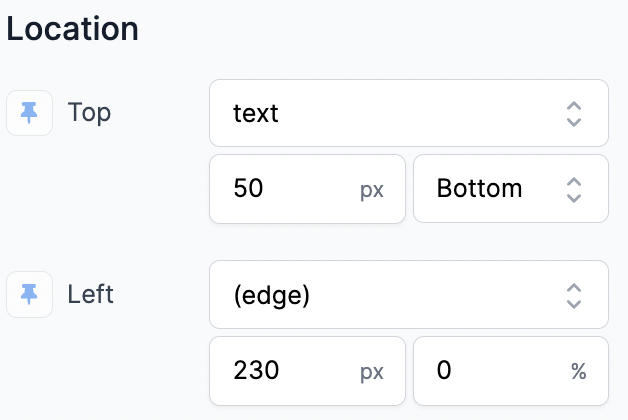
Task: Click the Left label
Action: pos(91,294)
